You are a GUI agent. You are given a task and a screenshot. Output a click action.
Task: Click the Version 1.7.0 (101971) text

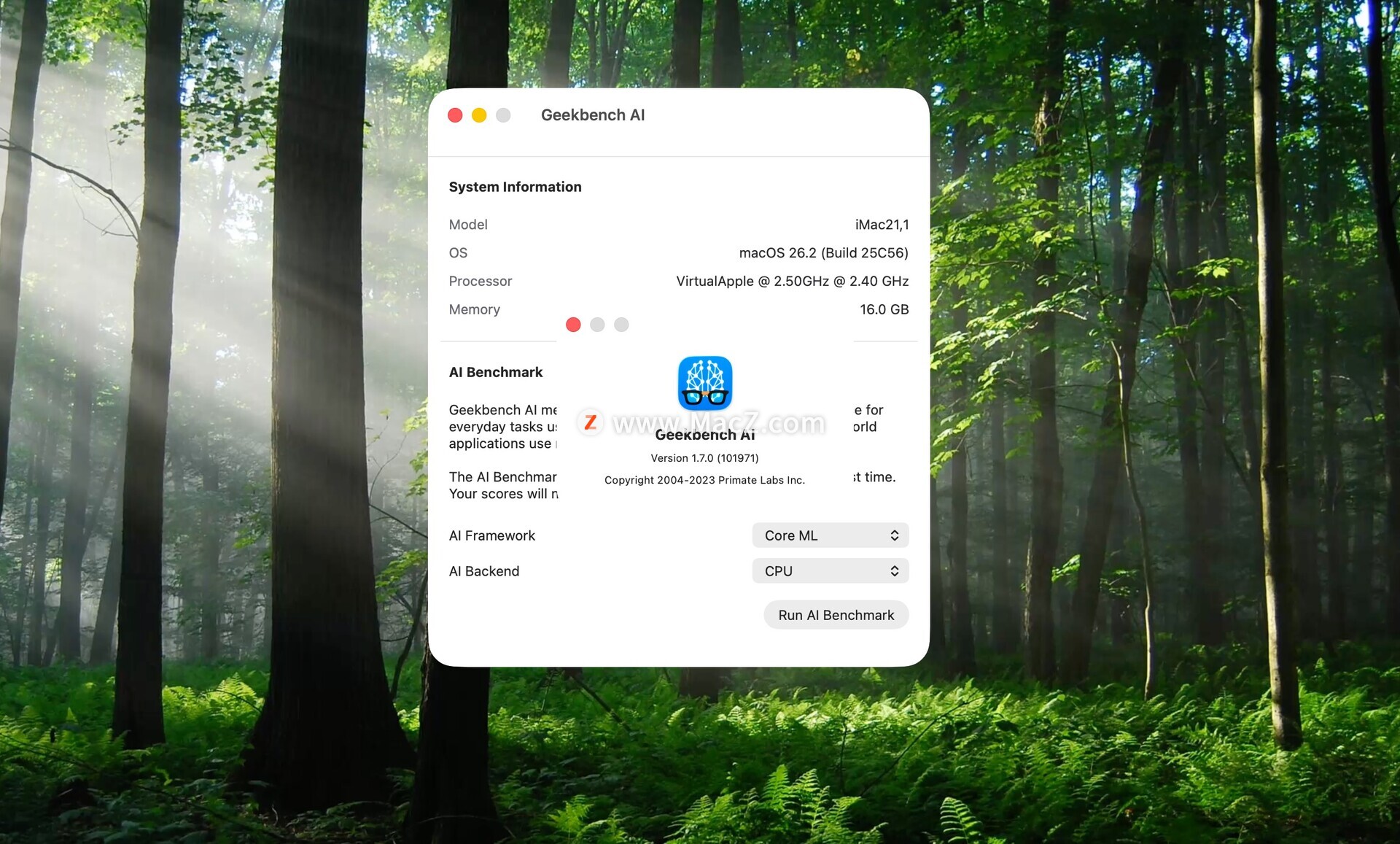coord(704,458)
